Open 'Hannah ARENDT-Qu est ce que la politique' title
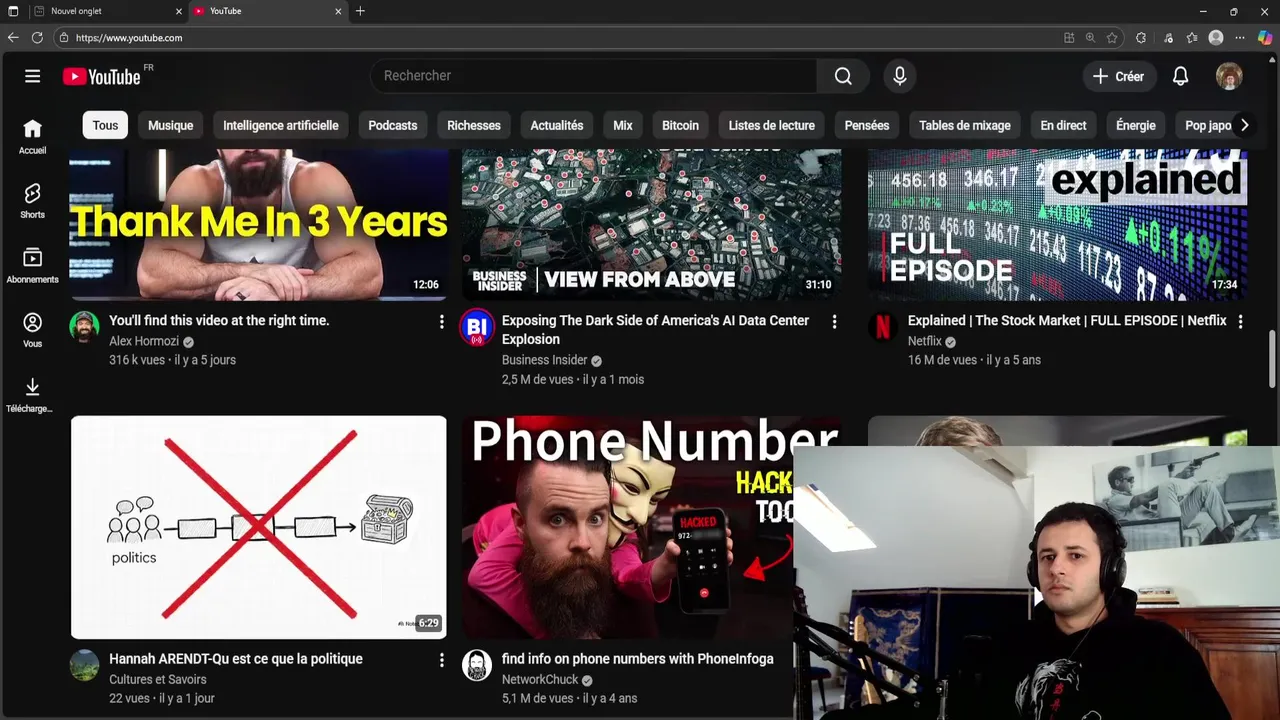This screenshot has height=720, width=1280. coord(236,659)
